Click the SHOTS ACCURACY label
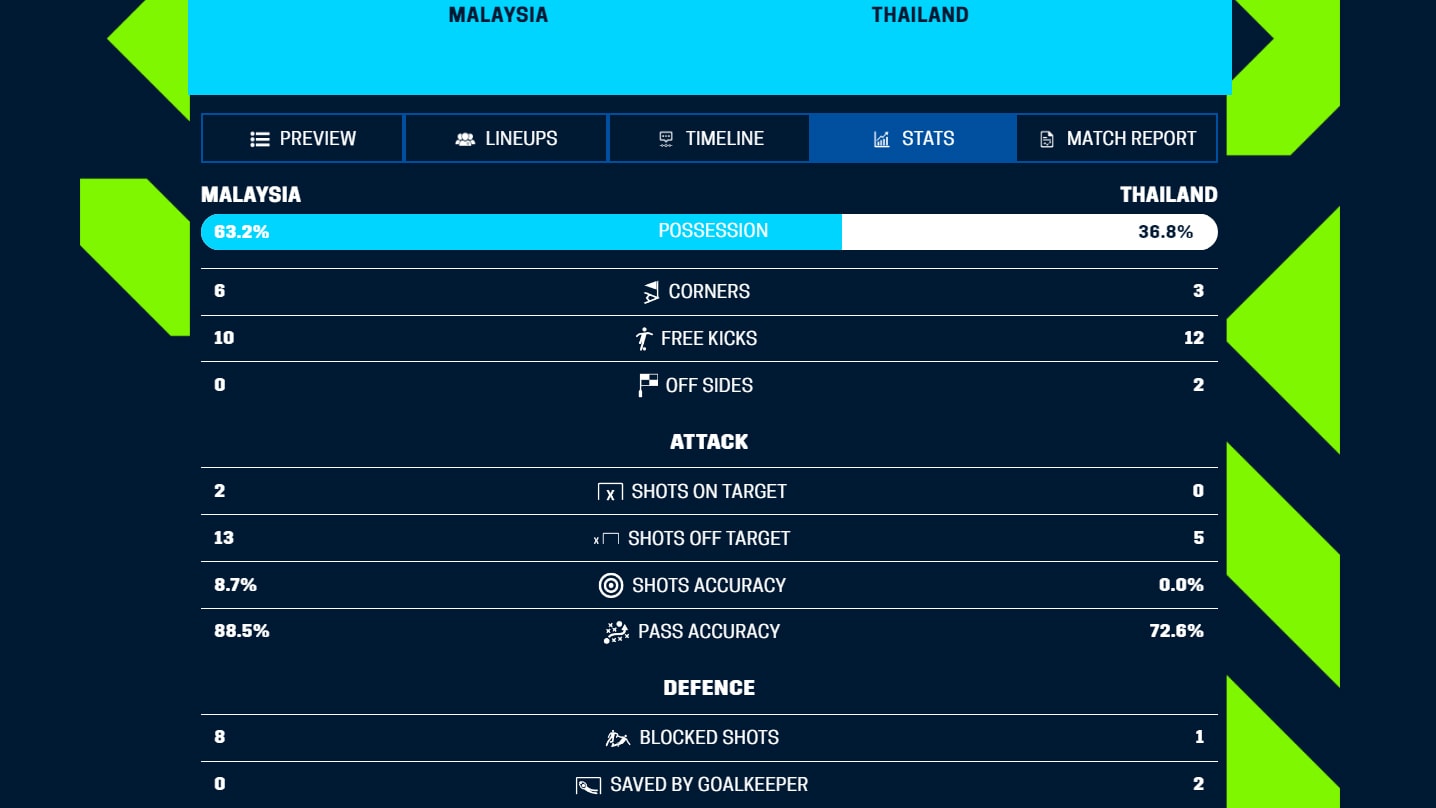Image resolution: width=1436 pixels, height=808 pixels. [x=709, y=585]
